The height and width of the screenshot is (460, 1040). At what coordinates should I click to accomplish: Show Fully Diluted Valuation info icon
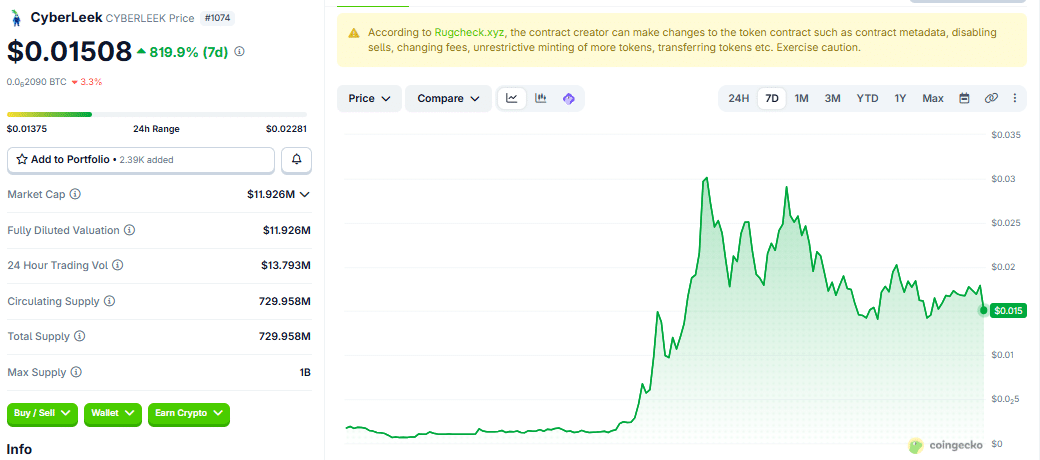(x=129, y=230)
